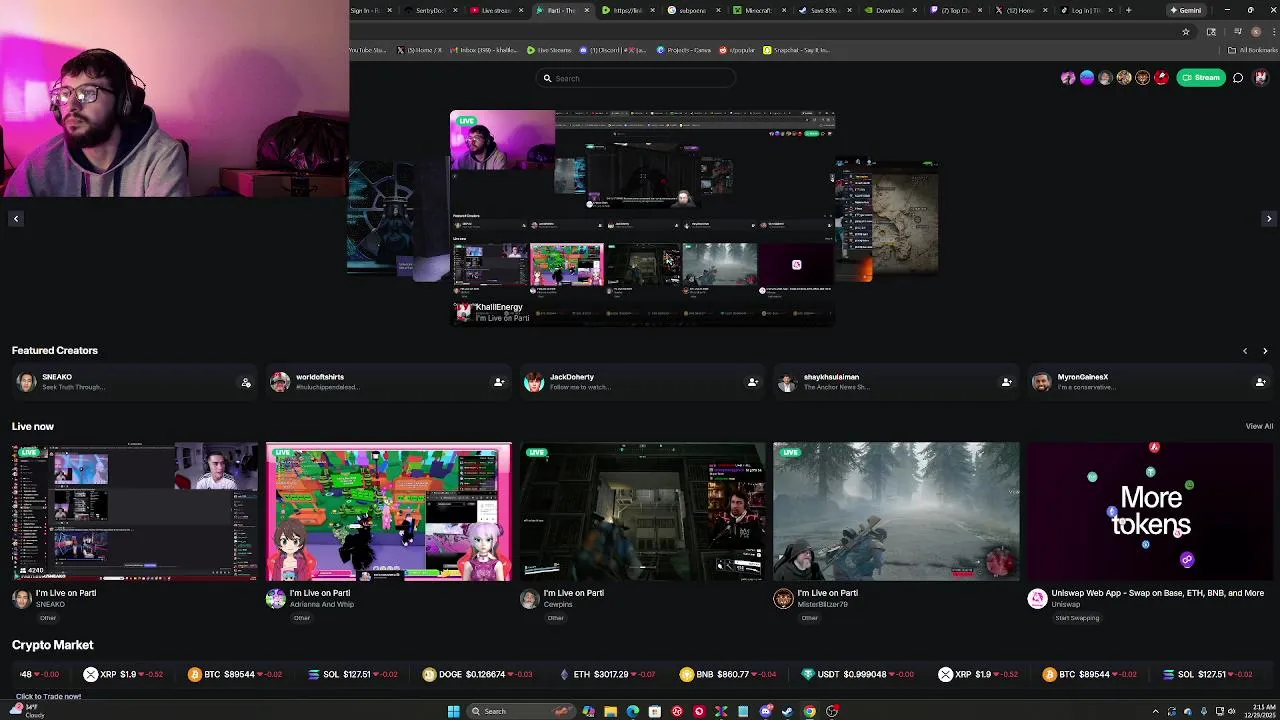Click Start Swapping under the Uniswap ad
The height and width of the screenshot is (720, 1280).
point(1077,618)
